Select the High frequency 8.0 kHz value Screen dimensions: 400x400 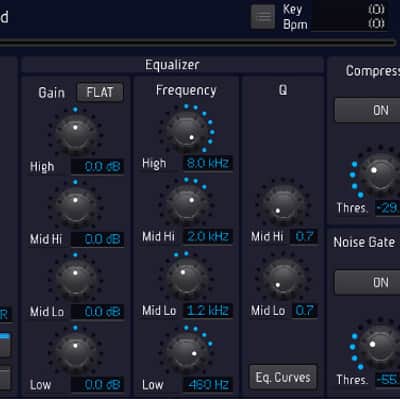[x=208, y=163]
